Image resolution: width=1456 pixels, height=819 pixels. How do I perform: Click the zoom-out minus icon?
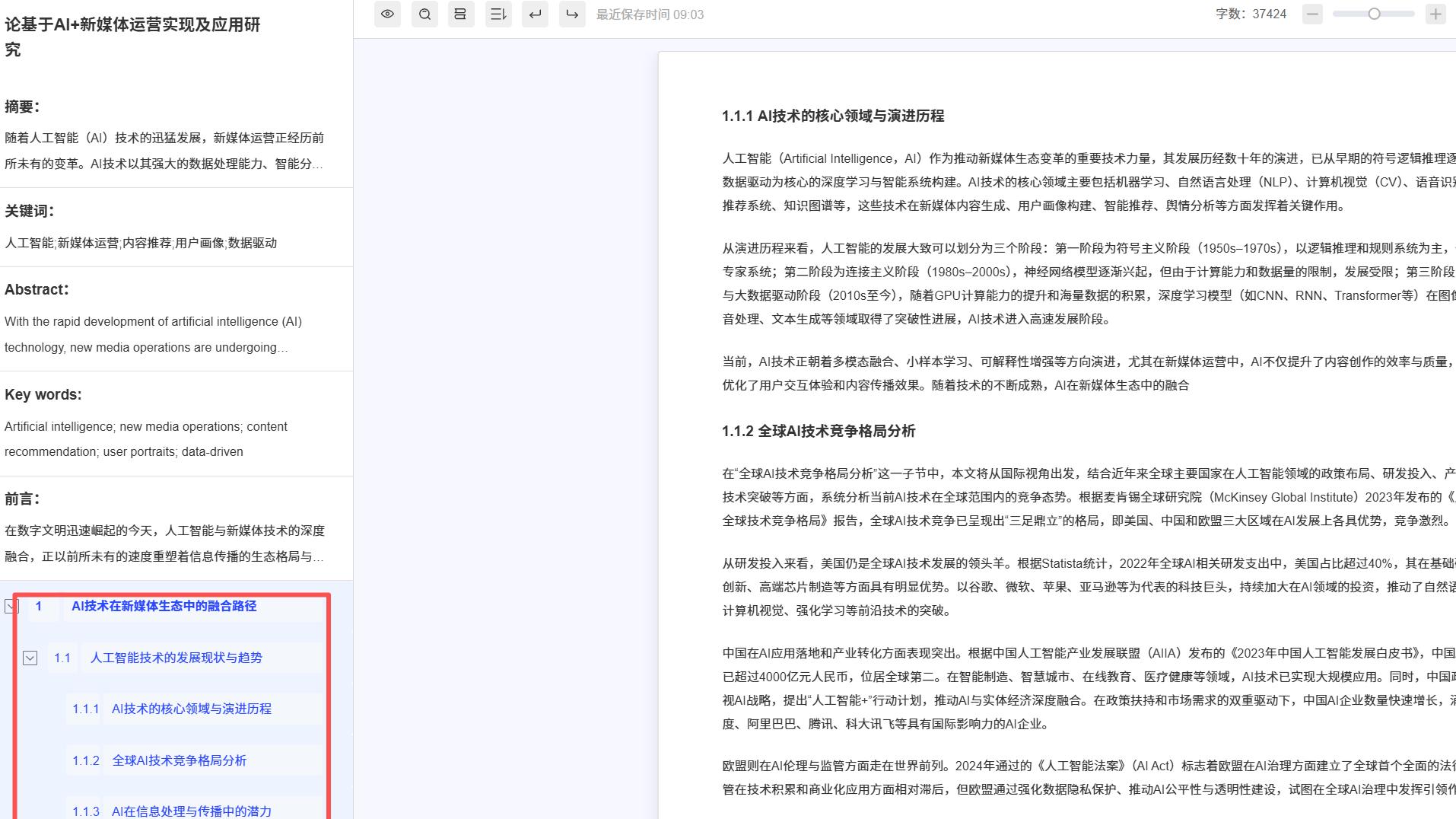coord(1311,14)
